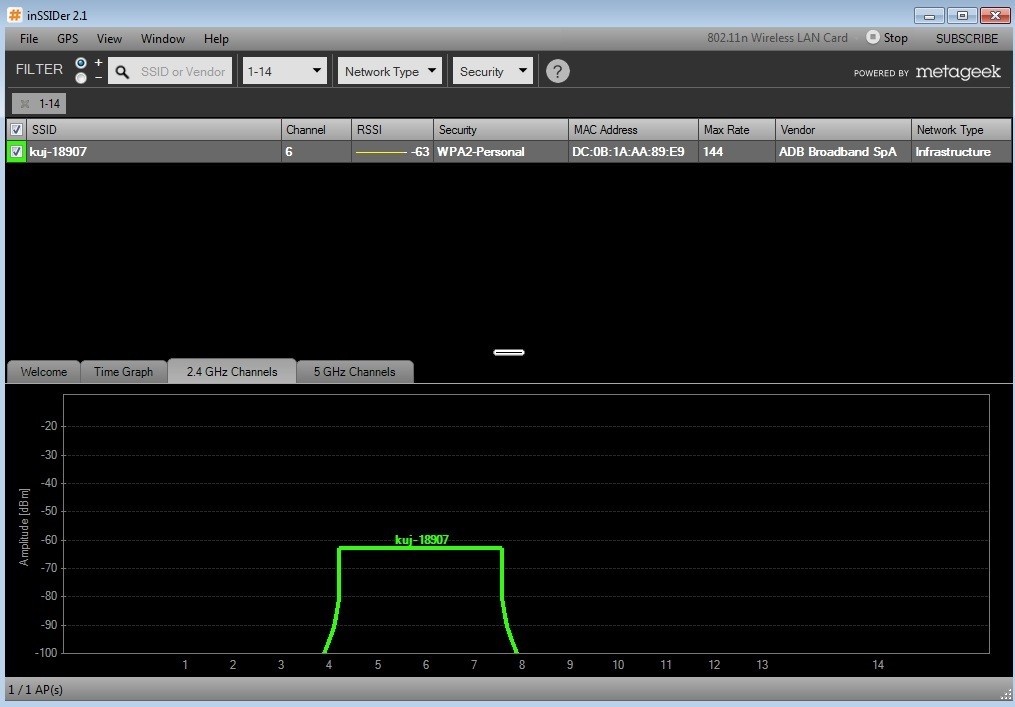The height and width of the screenshot is (707, 1015).
Task: Select the plus filter radio button
Action: [81, 63]
